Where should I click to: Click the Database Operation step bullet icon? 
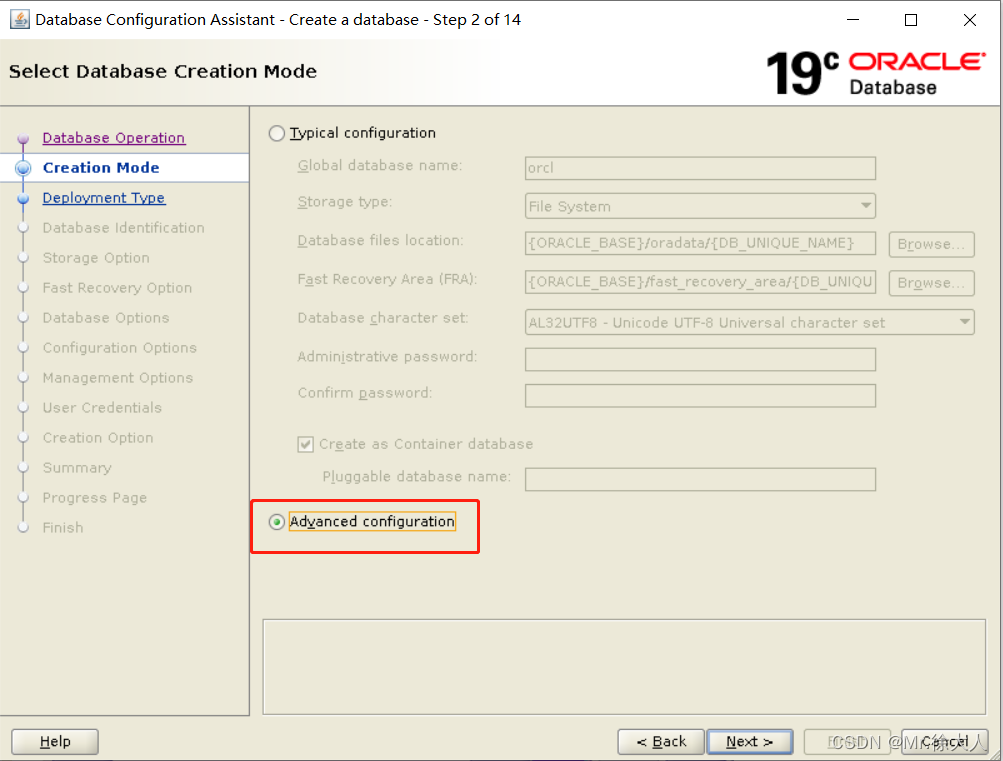coord(23,138)
